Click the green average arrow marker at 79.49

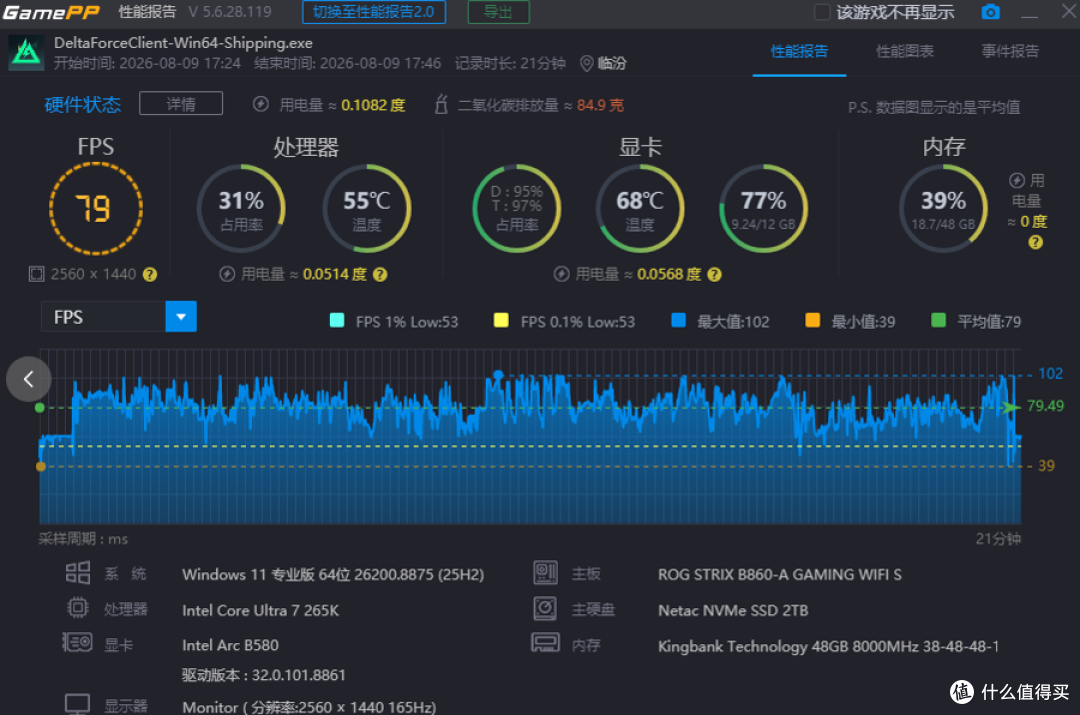pyautogui.click(x=1010, y=407)
